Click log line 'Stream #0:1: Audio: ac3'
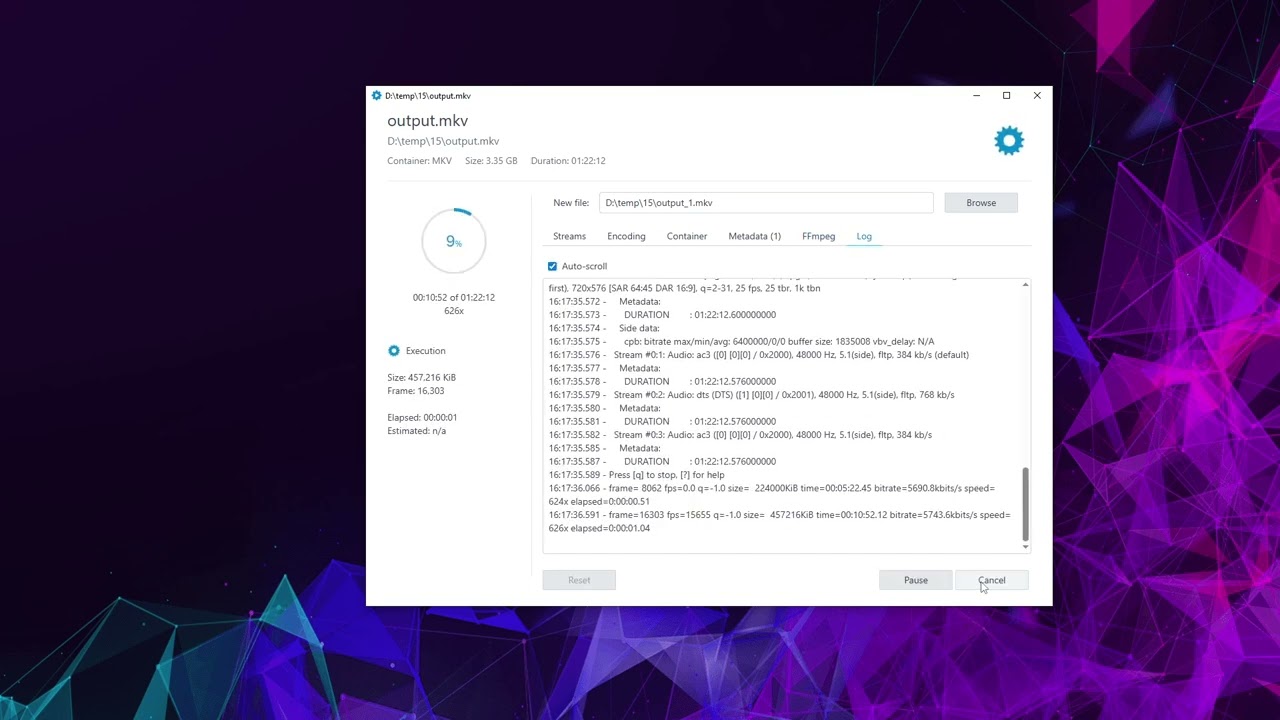 (758, 355)
